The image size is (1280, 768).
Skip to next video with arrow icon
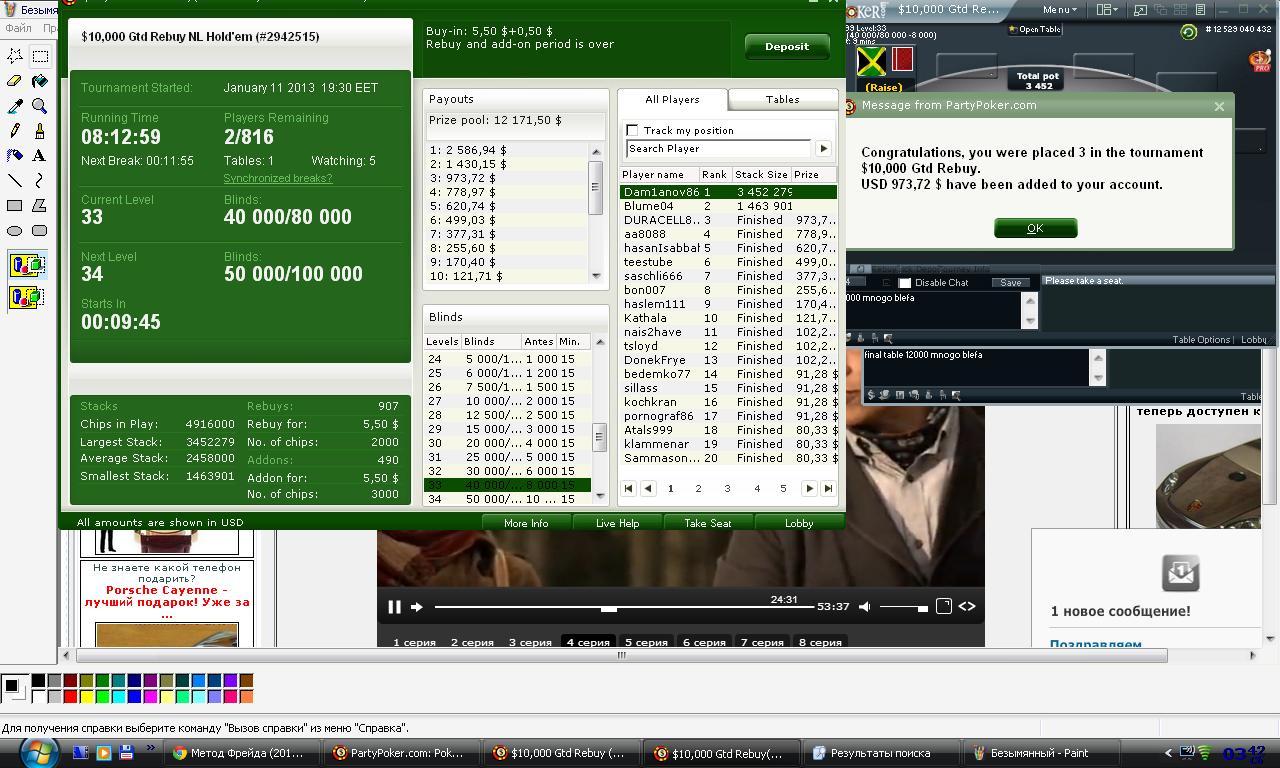coord(417,606)
